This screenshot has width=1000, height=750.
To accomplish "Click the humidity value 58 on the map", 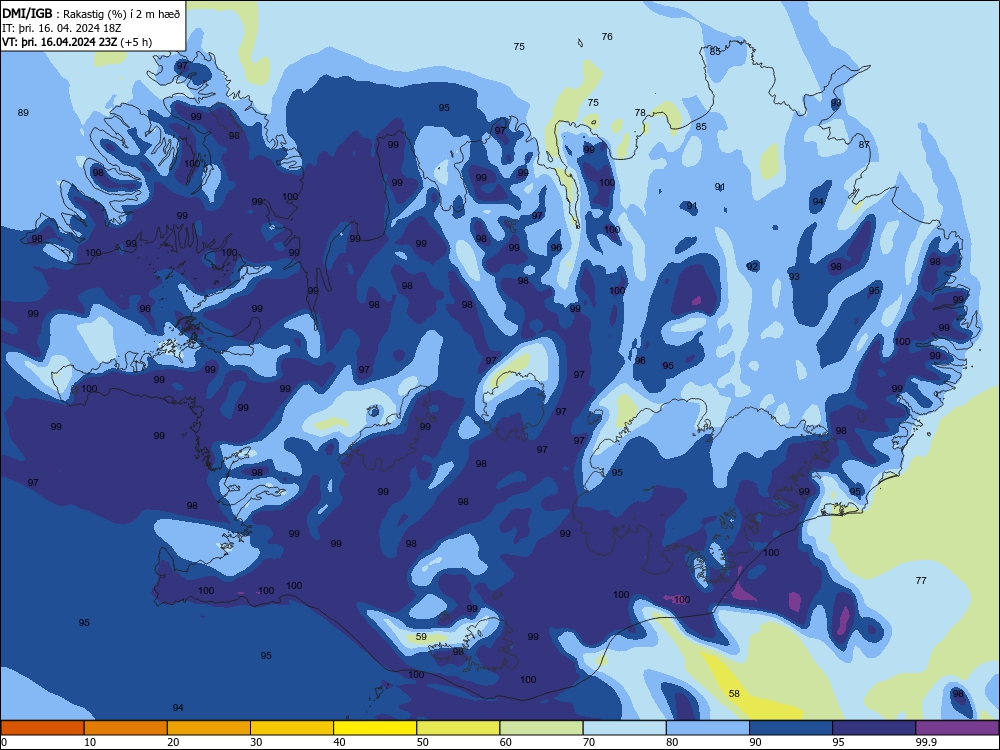I will point(734,693).
